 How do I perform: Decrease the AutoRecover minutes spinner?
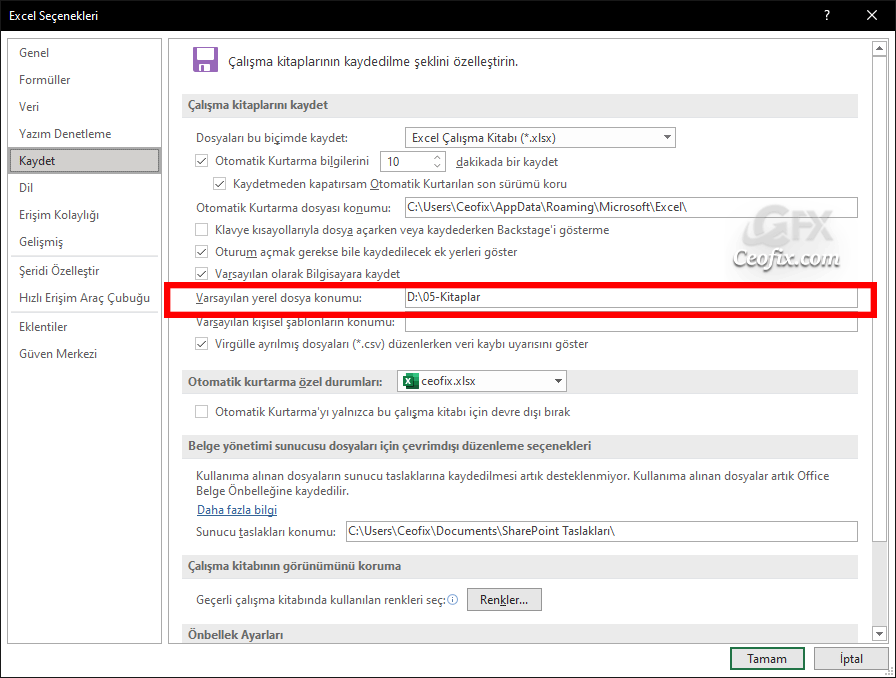tap(437, 166)
